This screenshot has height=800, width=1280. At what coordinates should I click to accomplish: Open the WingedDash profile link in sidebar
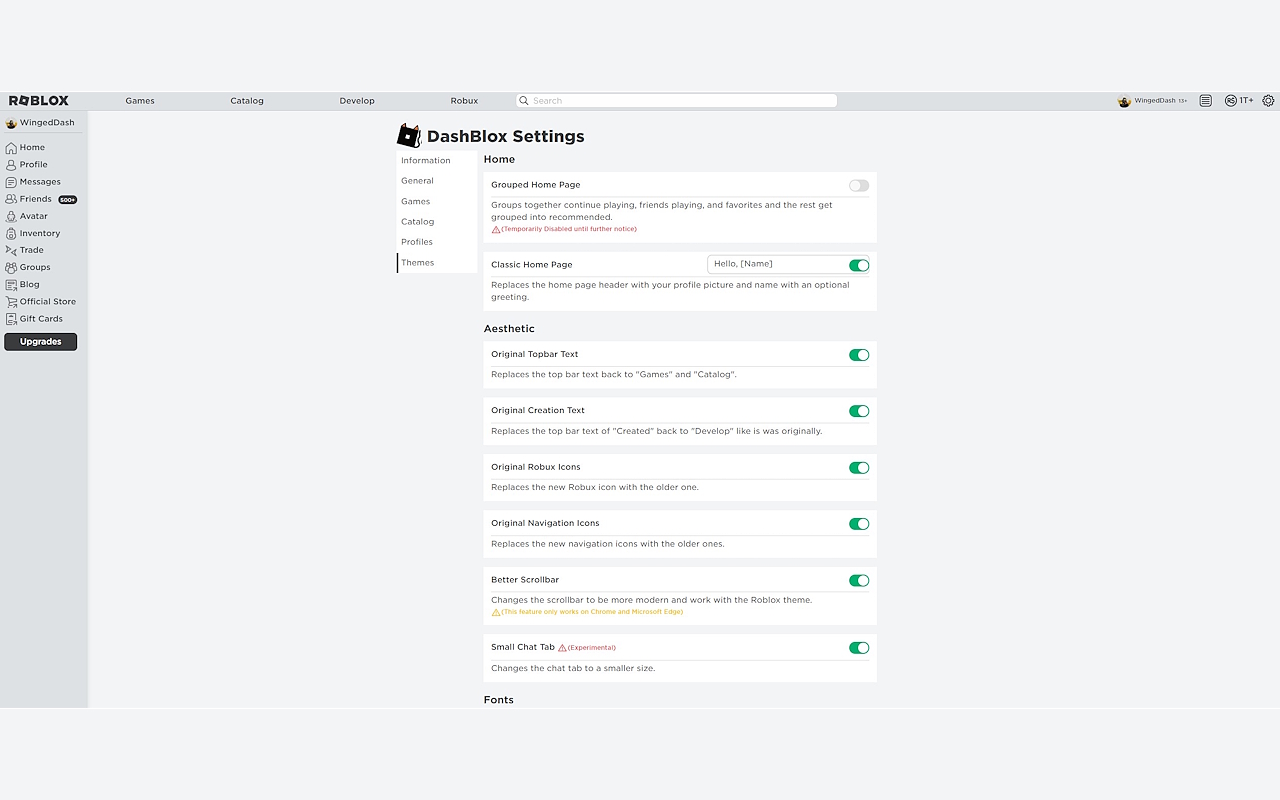coord(46,123)
